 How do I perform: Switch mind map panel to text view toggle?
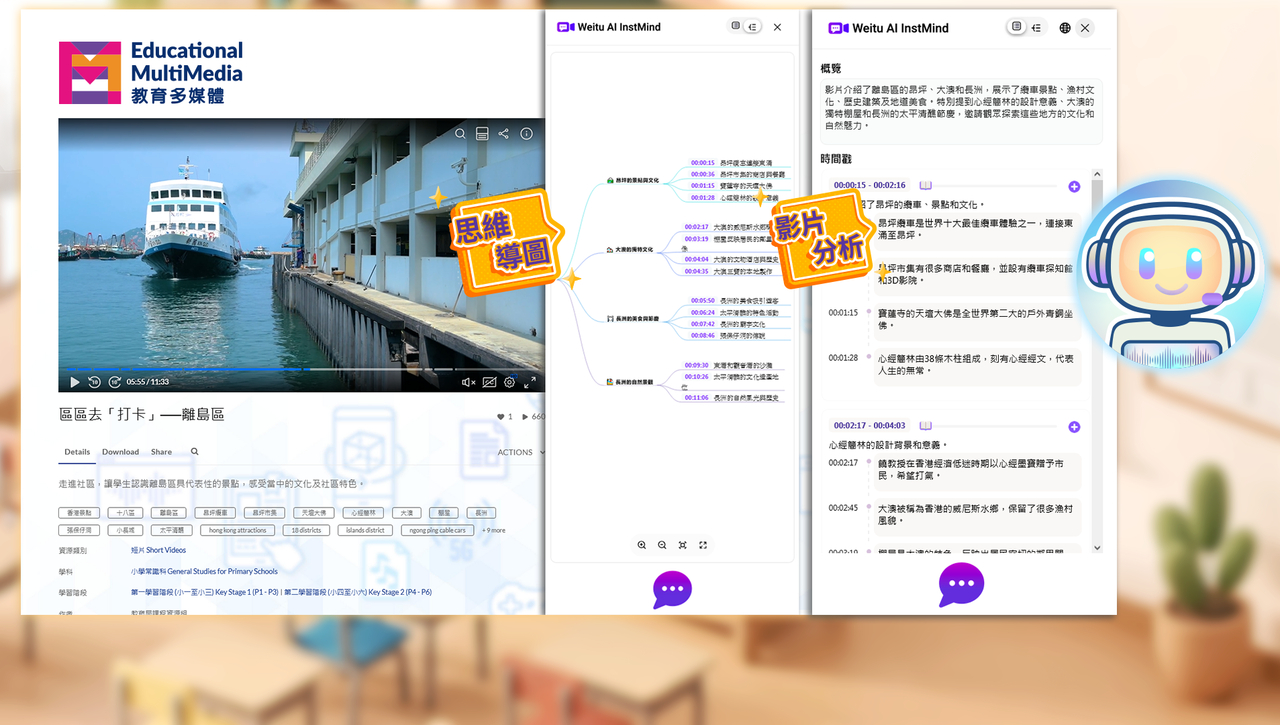(x=736, y=26)
